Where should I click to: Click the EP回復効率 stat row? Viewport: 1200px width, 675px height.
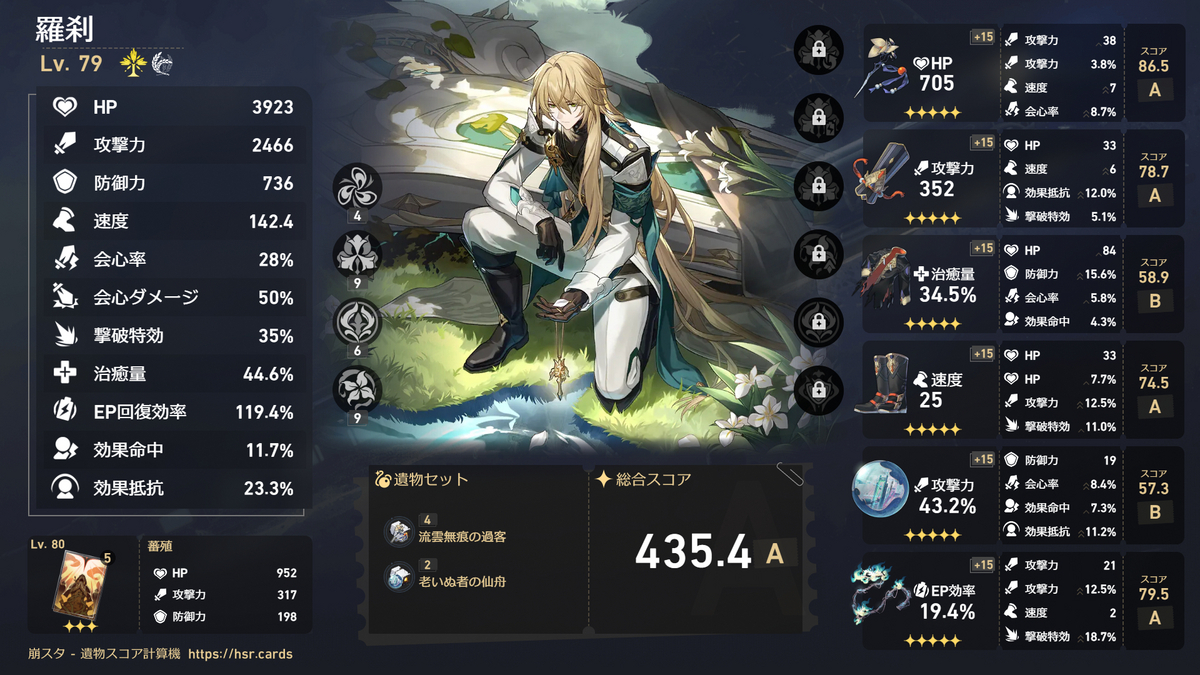click(x=175, y=411)
